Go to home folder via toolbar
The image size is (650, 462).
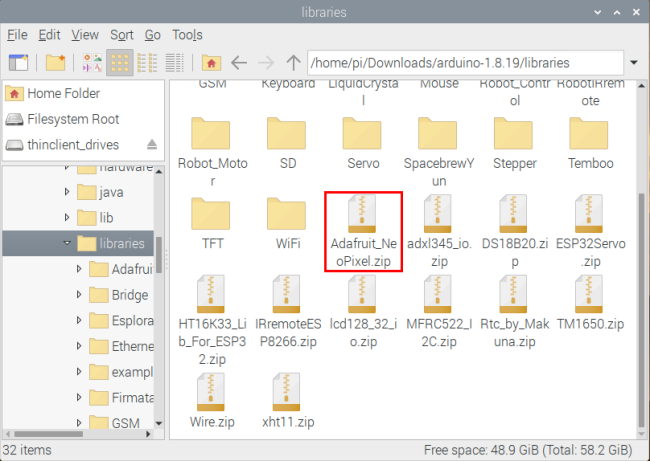point(211,63)
